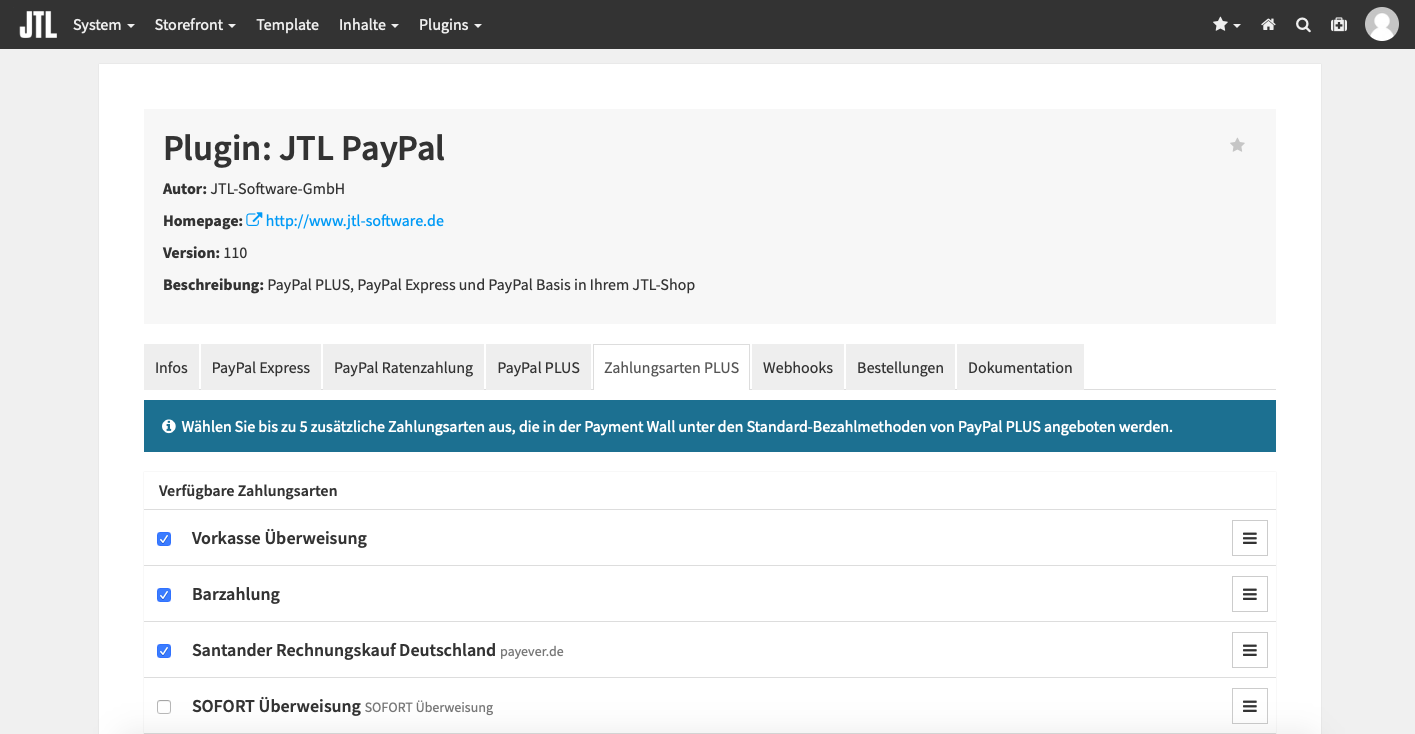Switch to the Dokumentation tab
The width and height of the screenshot is (1415, 734).
coord(1020,367)
